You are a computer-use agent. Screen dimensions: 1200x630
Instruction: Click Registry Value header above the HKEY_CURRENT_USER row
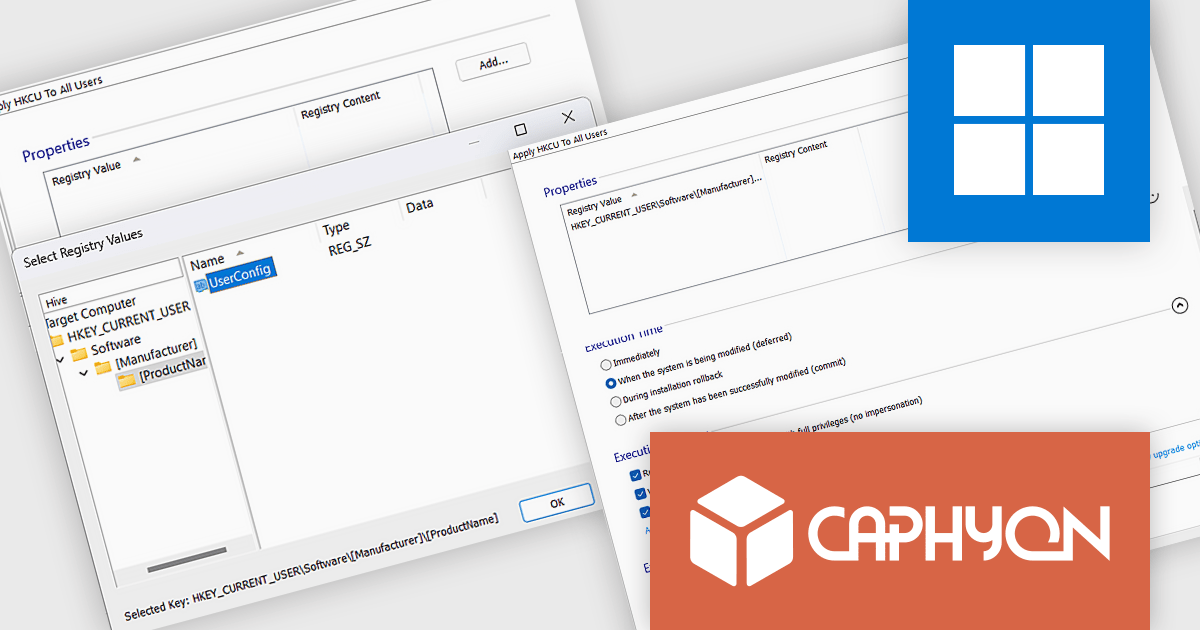(x=595, y=208)
